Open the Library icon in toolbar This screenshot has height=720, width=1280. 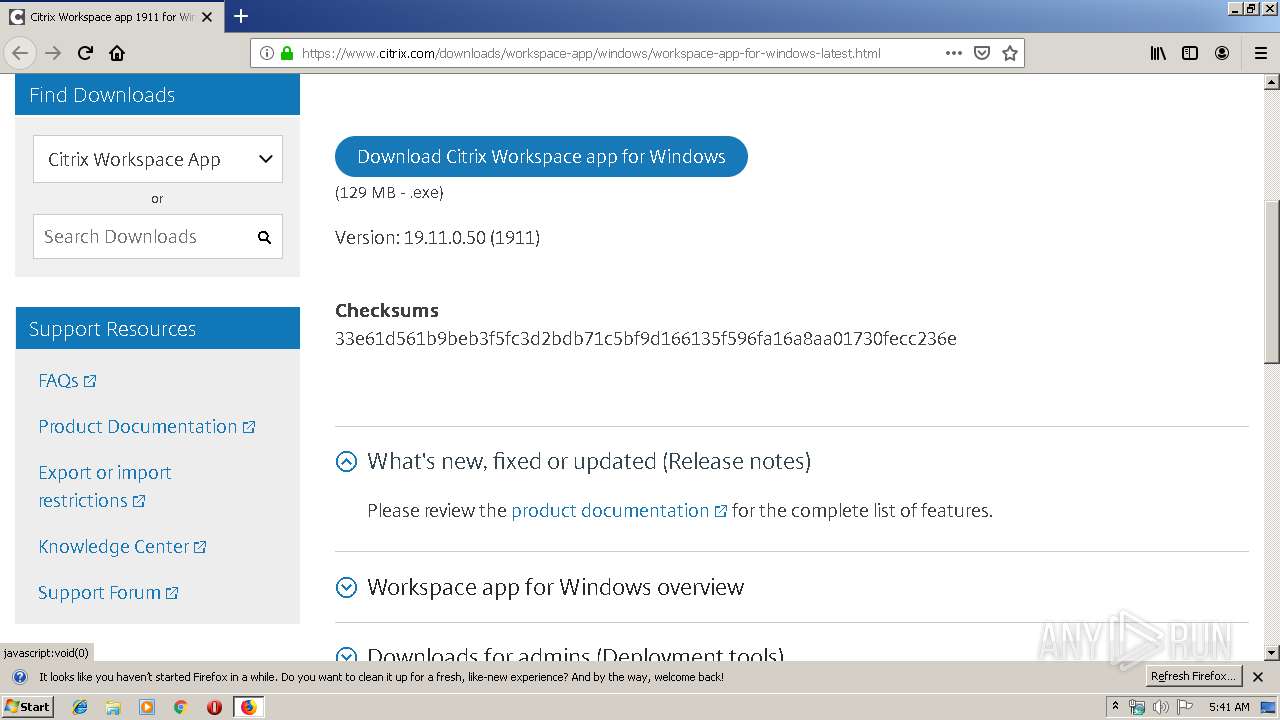1158,53
